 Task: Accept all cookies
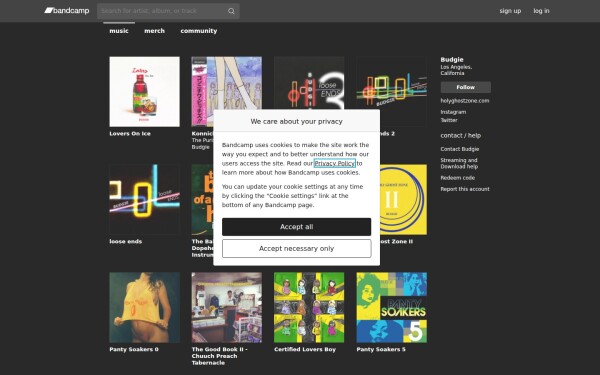tap(297, 227)
